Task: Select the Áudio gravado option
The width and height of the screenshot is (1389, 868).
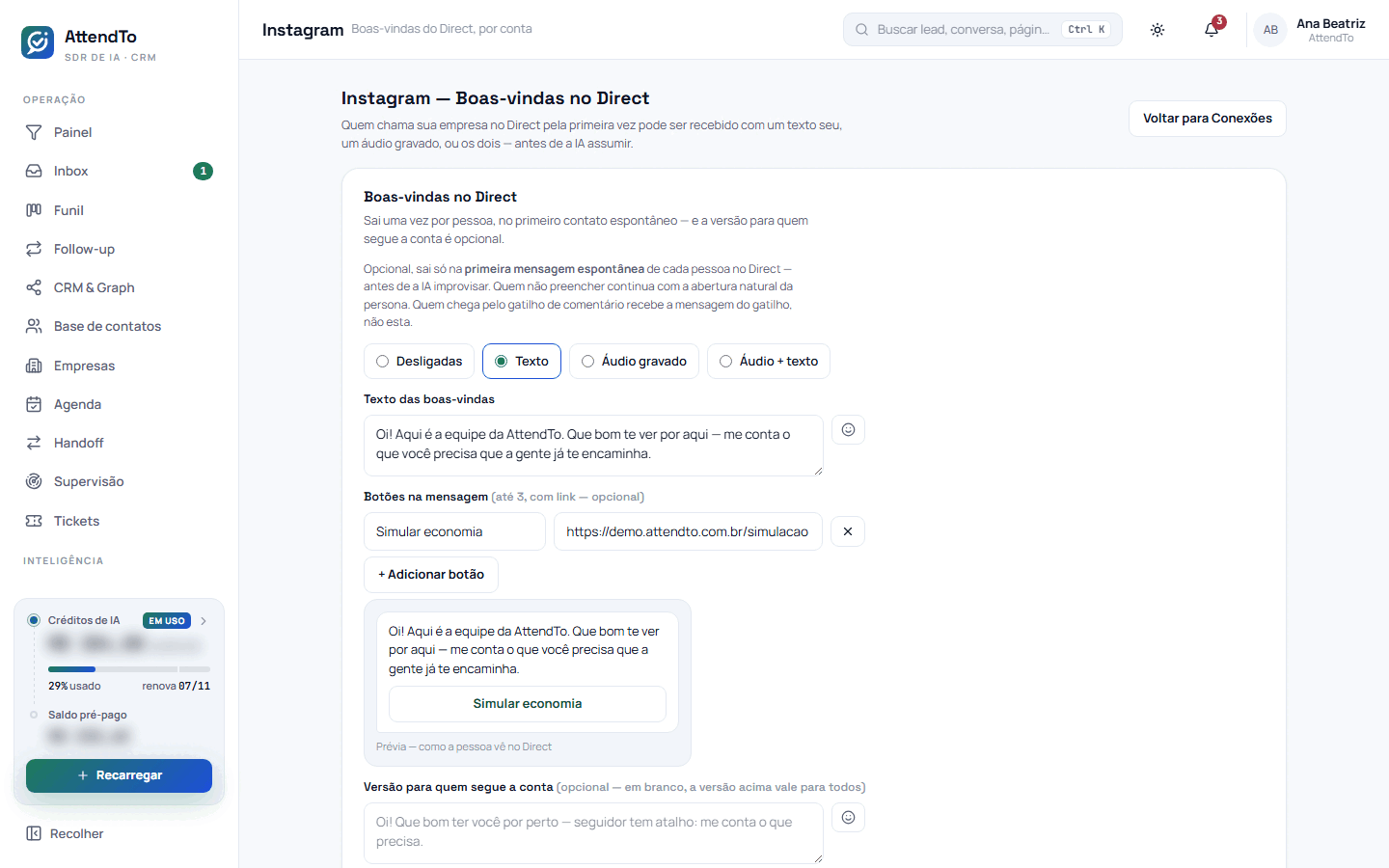Action: coord(634,362)
